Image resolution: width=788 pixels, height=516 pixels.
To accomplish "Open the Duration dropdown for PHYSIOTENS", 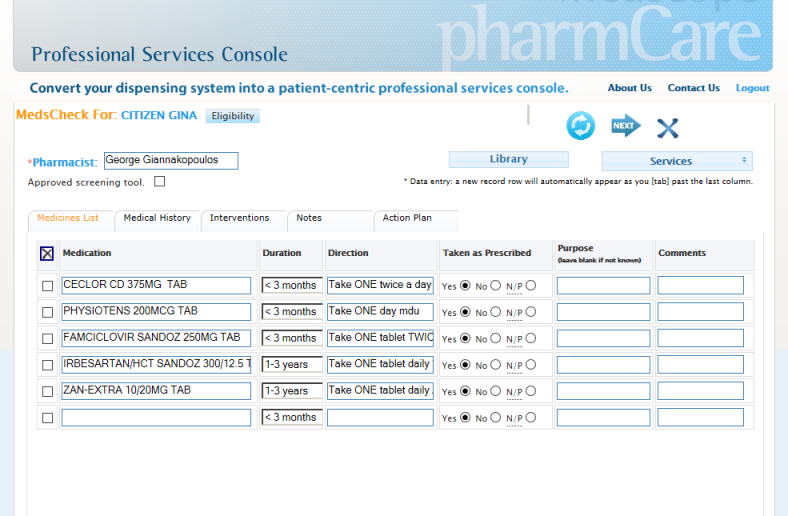I will point(291,312).
